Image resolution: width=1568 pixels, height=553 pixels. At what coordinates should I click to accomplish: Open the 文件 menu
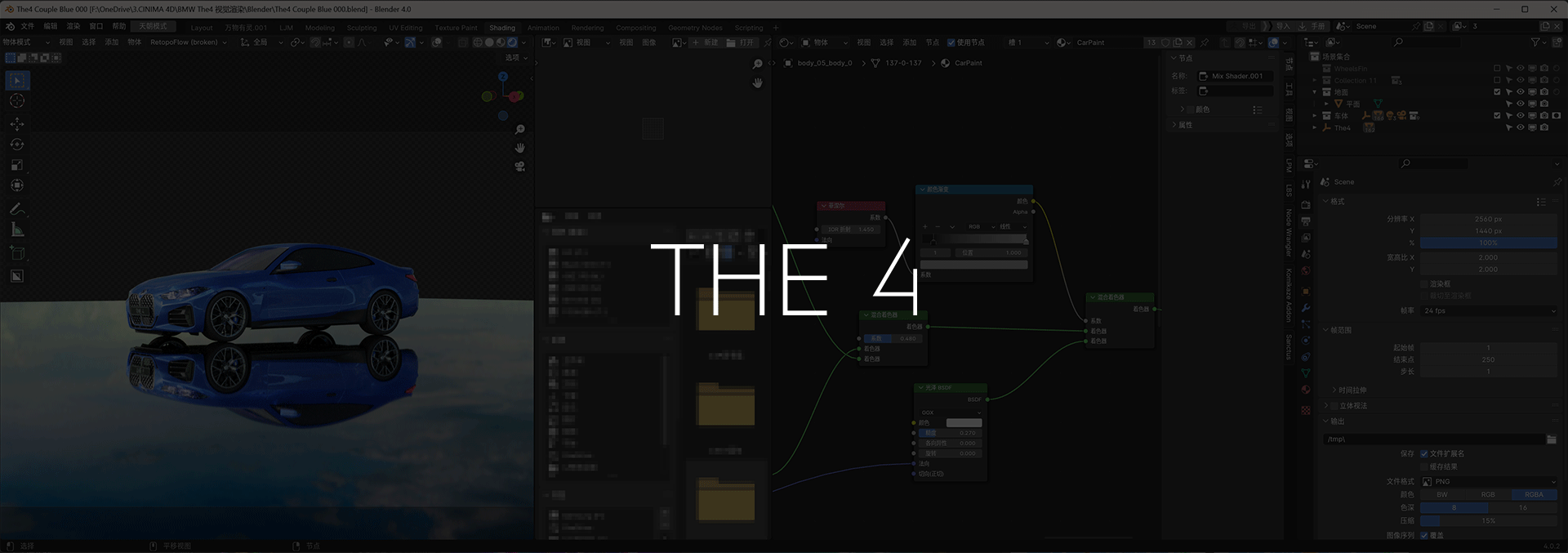(x=27, y=26)
